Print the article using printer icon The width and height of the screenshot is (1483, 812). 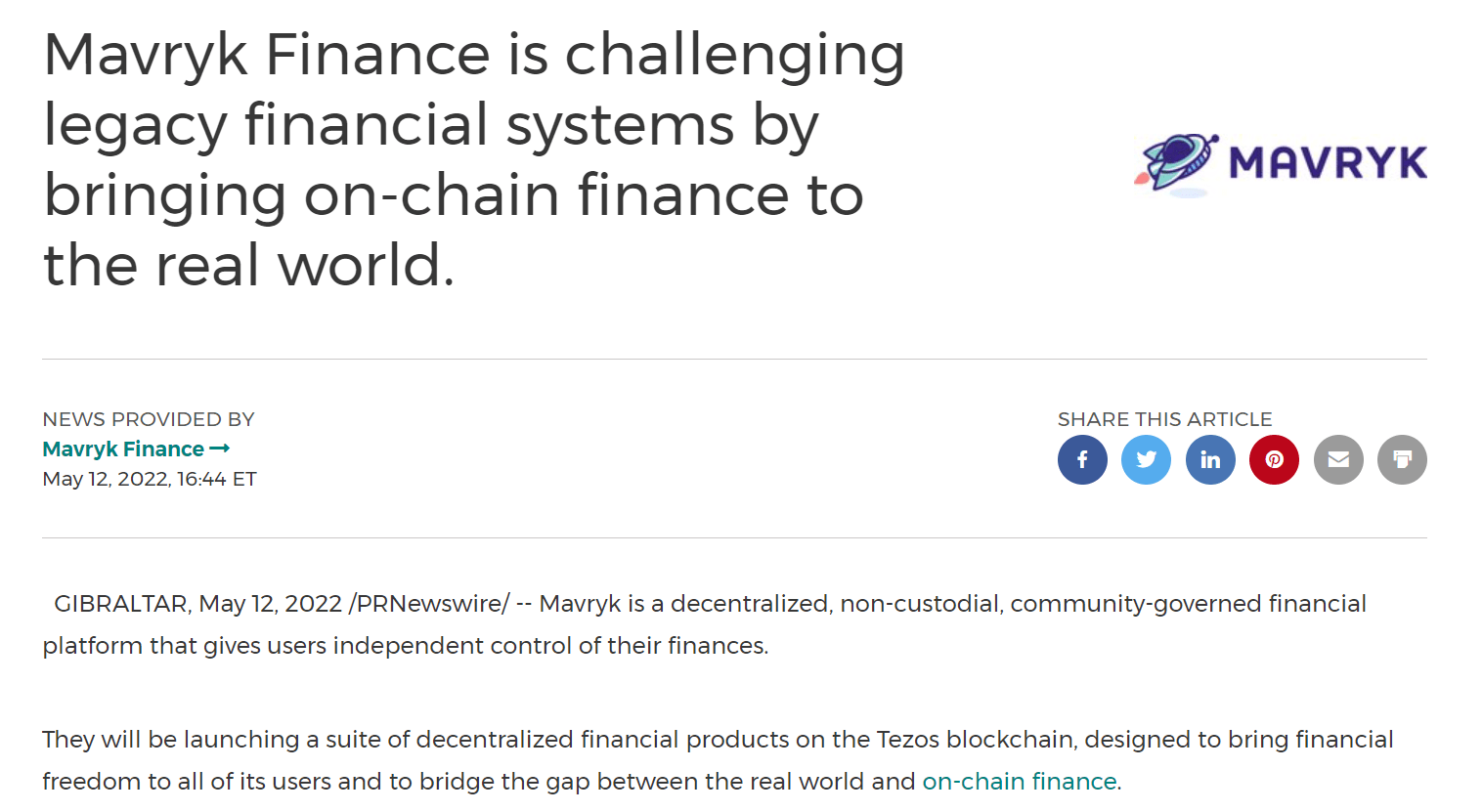click(1402, 460)
